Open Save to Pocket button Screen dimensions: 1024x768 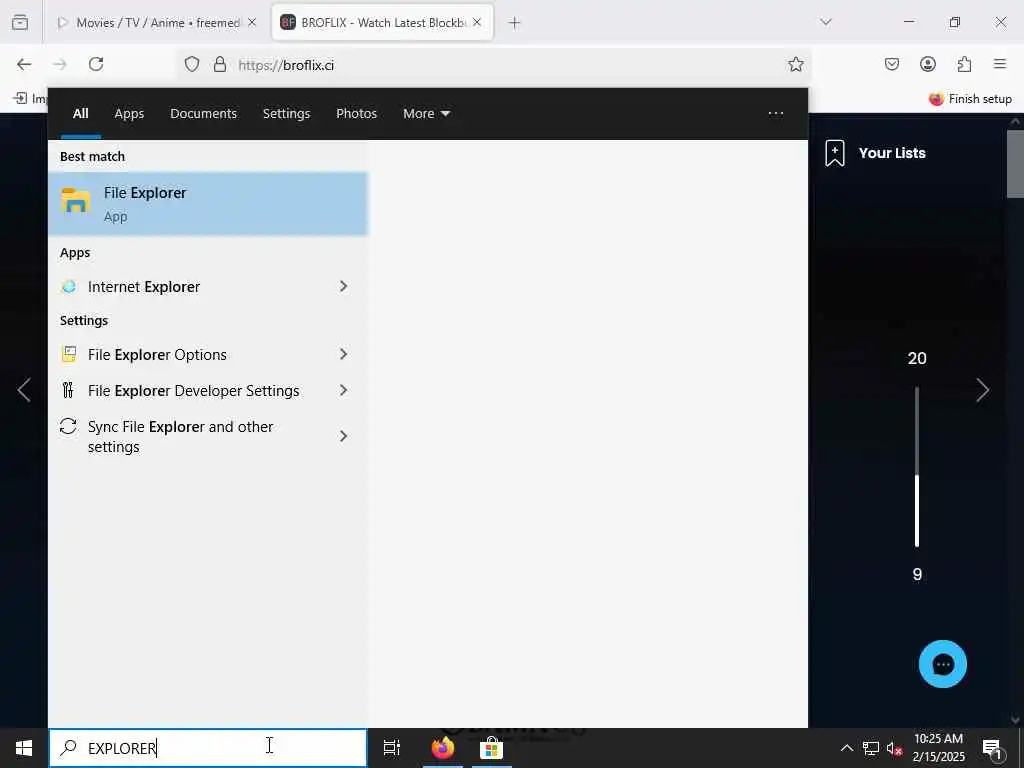(x=892, y=64)
